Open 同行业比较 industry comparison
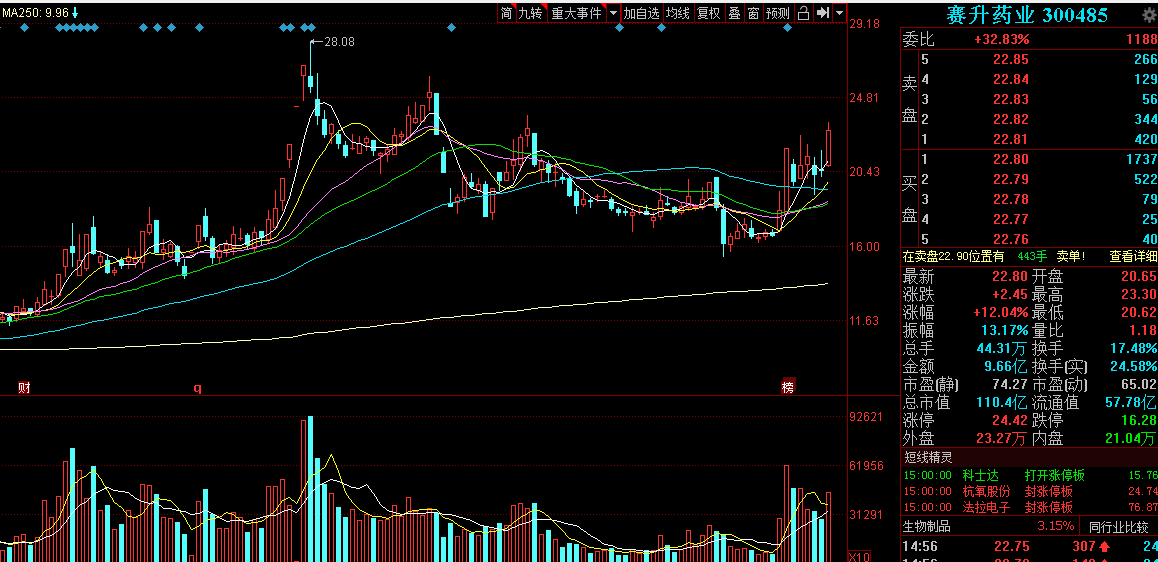The width and height of the screenshot is (1158, 562). (1119, 527)
